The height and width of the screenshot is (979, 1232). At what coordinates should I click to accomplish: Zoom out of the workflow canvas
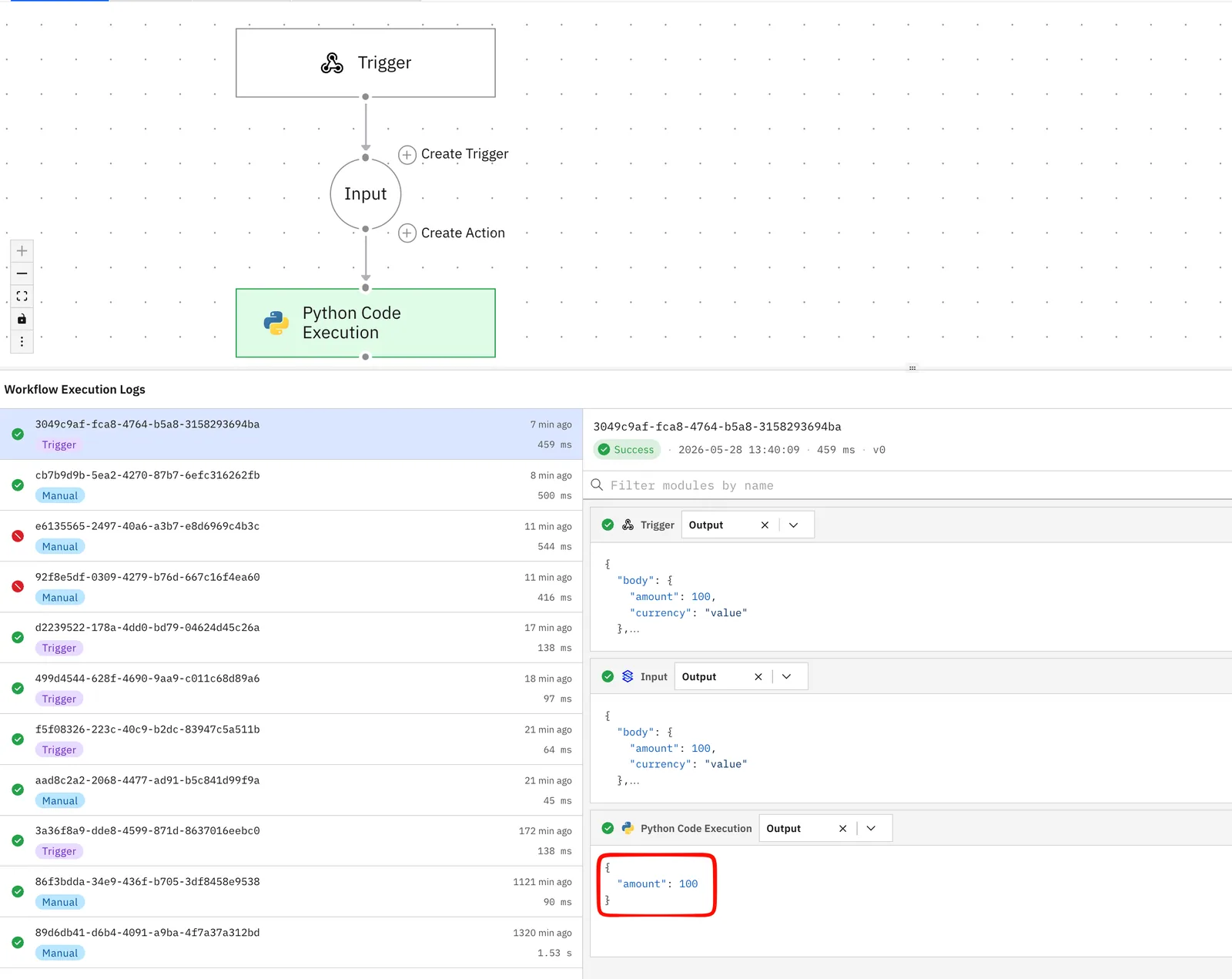click(22, 273)
